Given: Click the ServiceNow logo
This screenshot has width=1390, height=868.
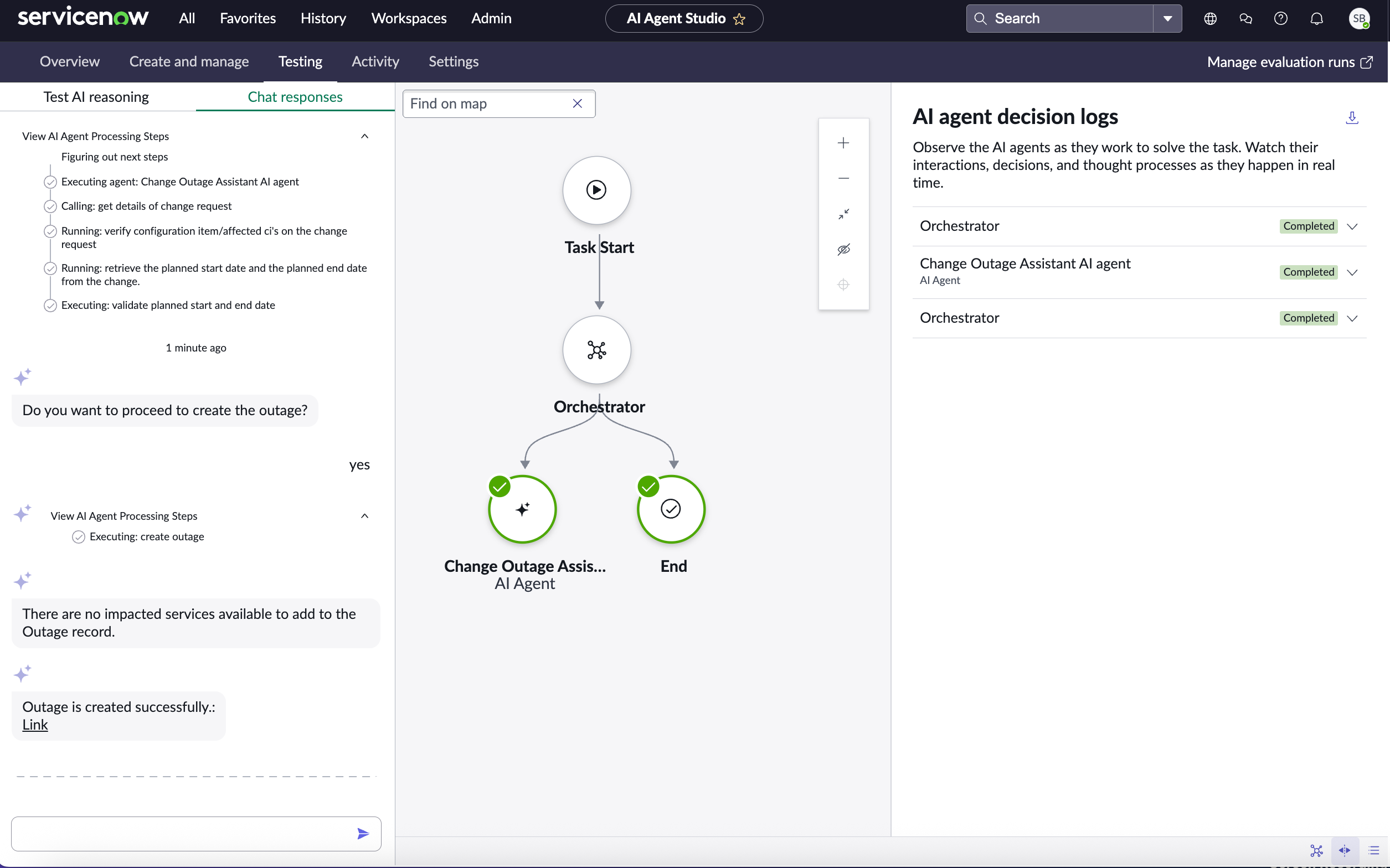Looking at the screenshot, I should tap(83, 17).
